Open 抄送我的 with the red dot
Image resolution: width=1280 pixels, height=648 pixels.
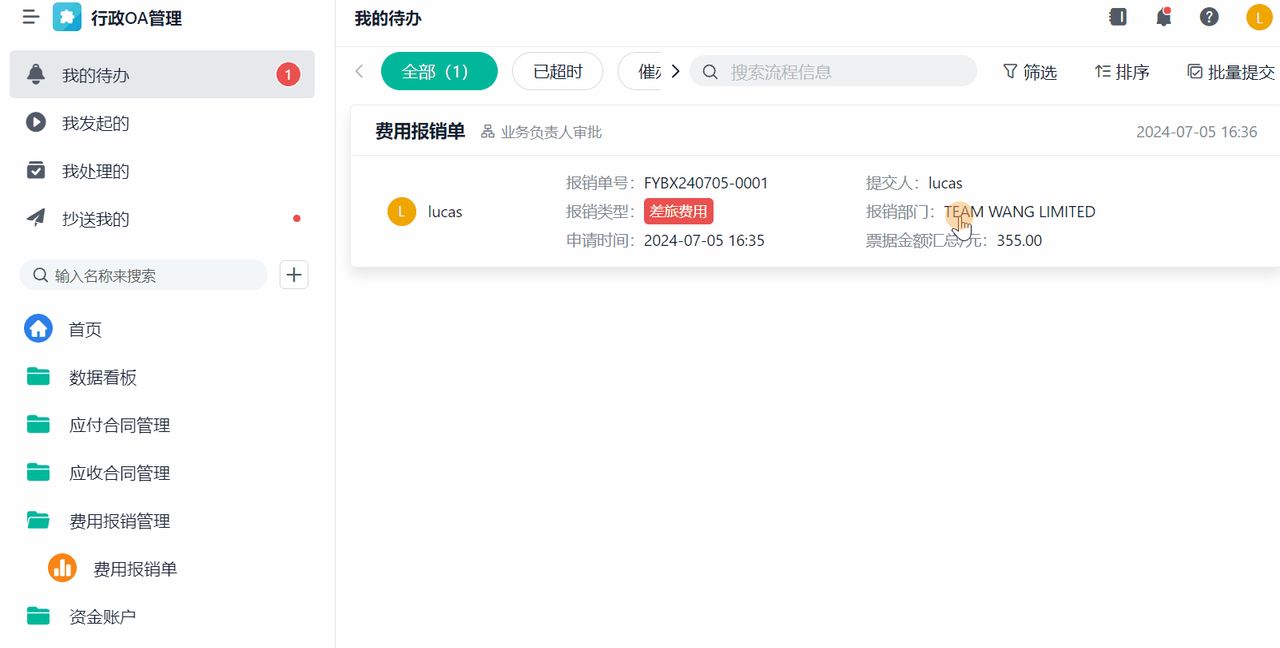click(96, 219)
